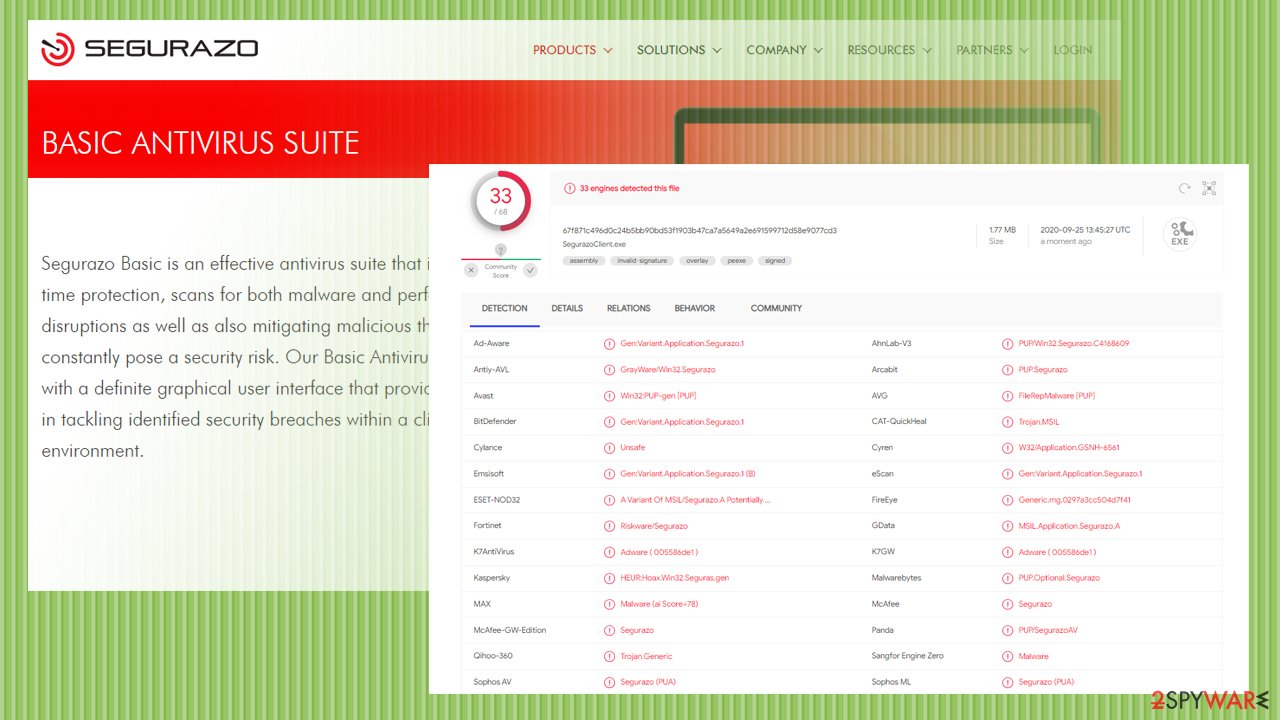The width and height of the screenshot is (1280, 720).
Task: Open the Products menu
Action: [x=564, y=50]
